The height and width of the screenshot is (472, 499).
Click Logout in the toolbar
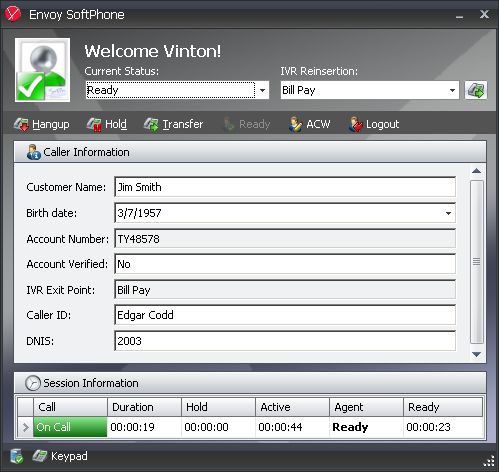click(374, 124)
